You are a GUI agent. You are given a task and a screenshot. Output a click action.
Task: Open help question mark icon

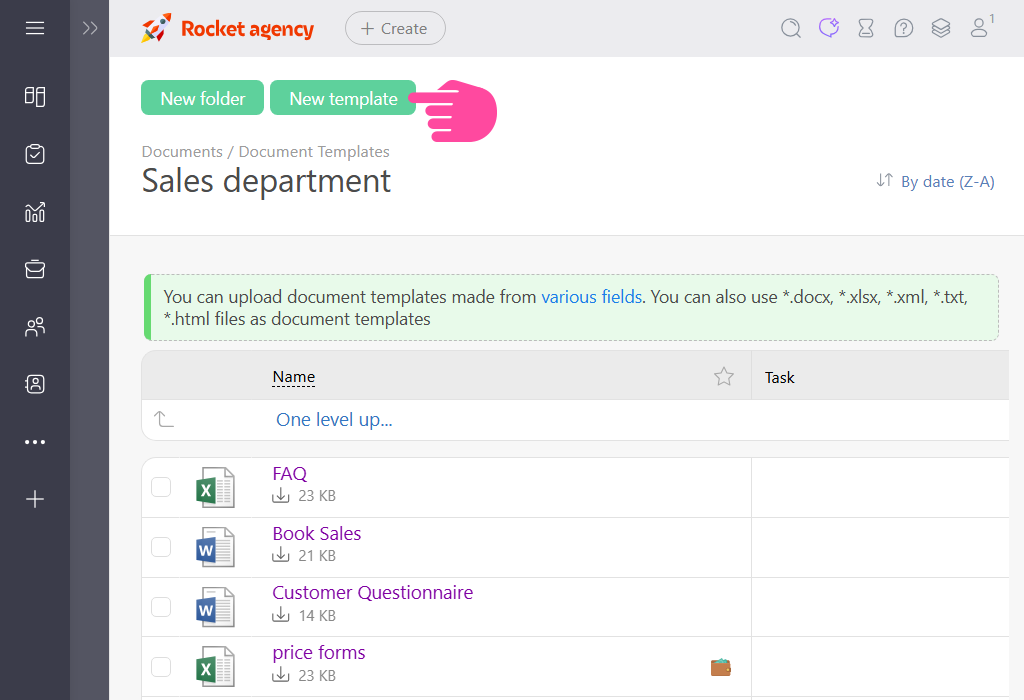coord(903,28)
